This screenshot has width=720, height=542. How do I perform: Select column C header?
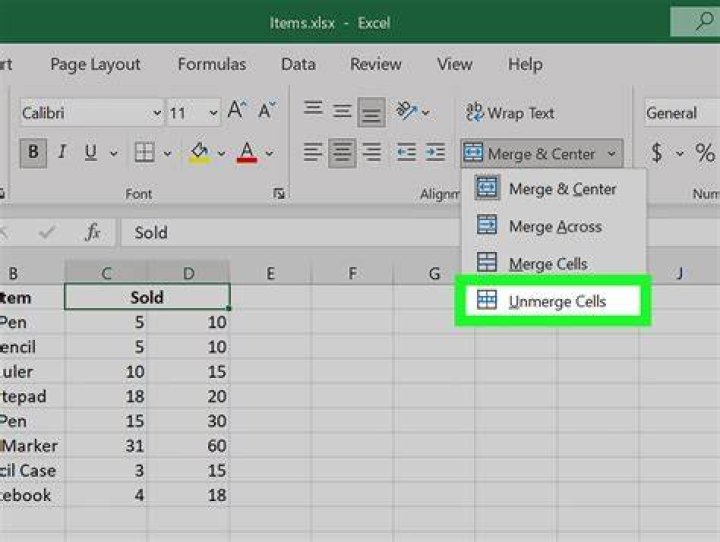pos(106,273)
